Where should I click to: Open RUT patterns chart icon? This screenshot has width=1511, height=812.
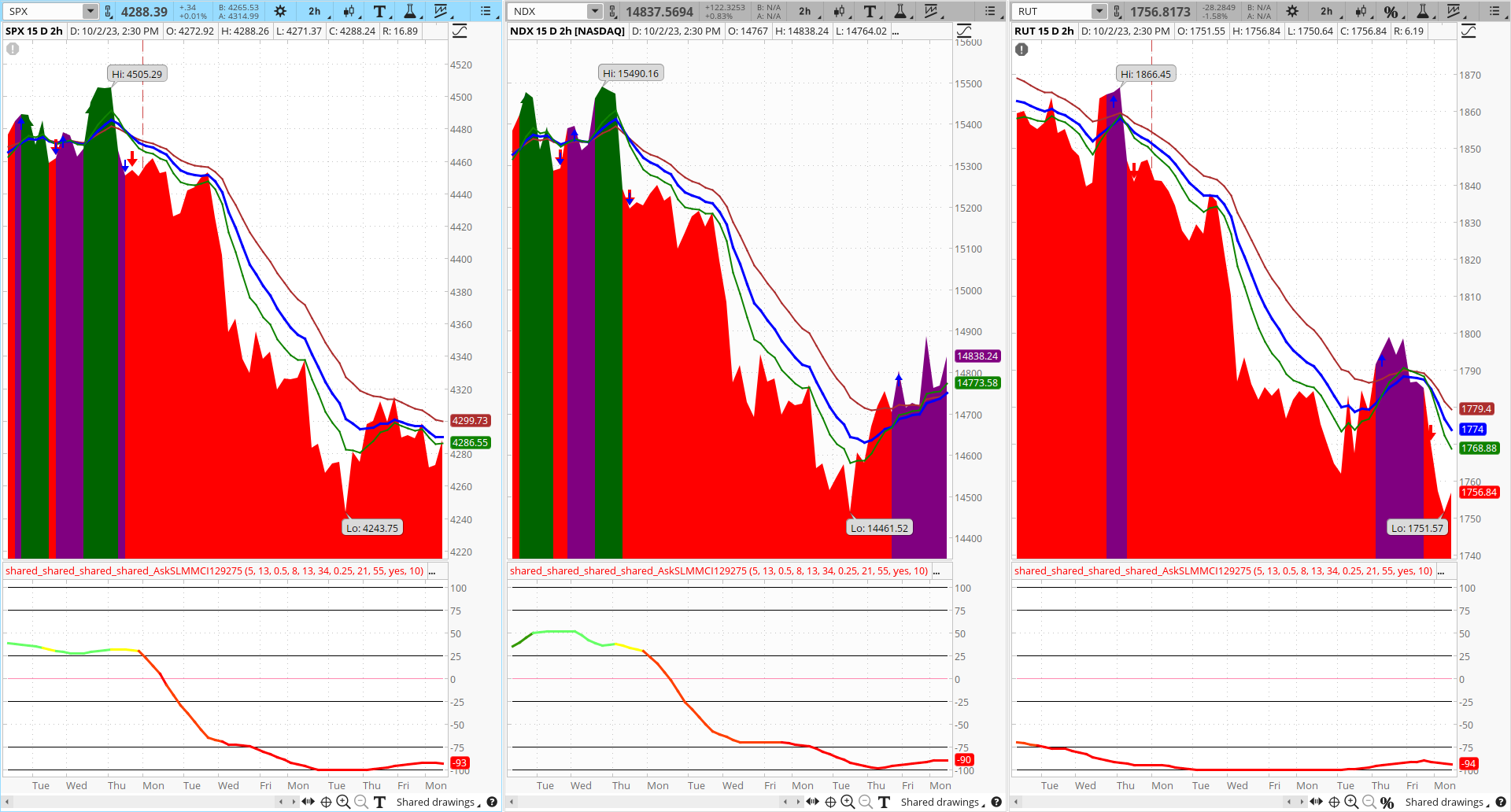coord(1454,11)
